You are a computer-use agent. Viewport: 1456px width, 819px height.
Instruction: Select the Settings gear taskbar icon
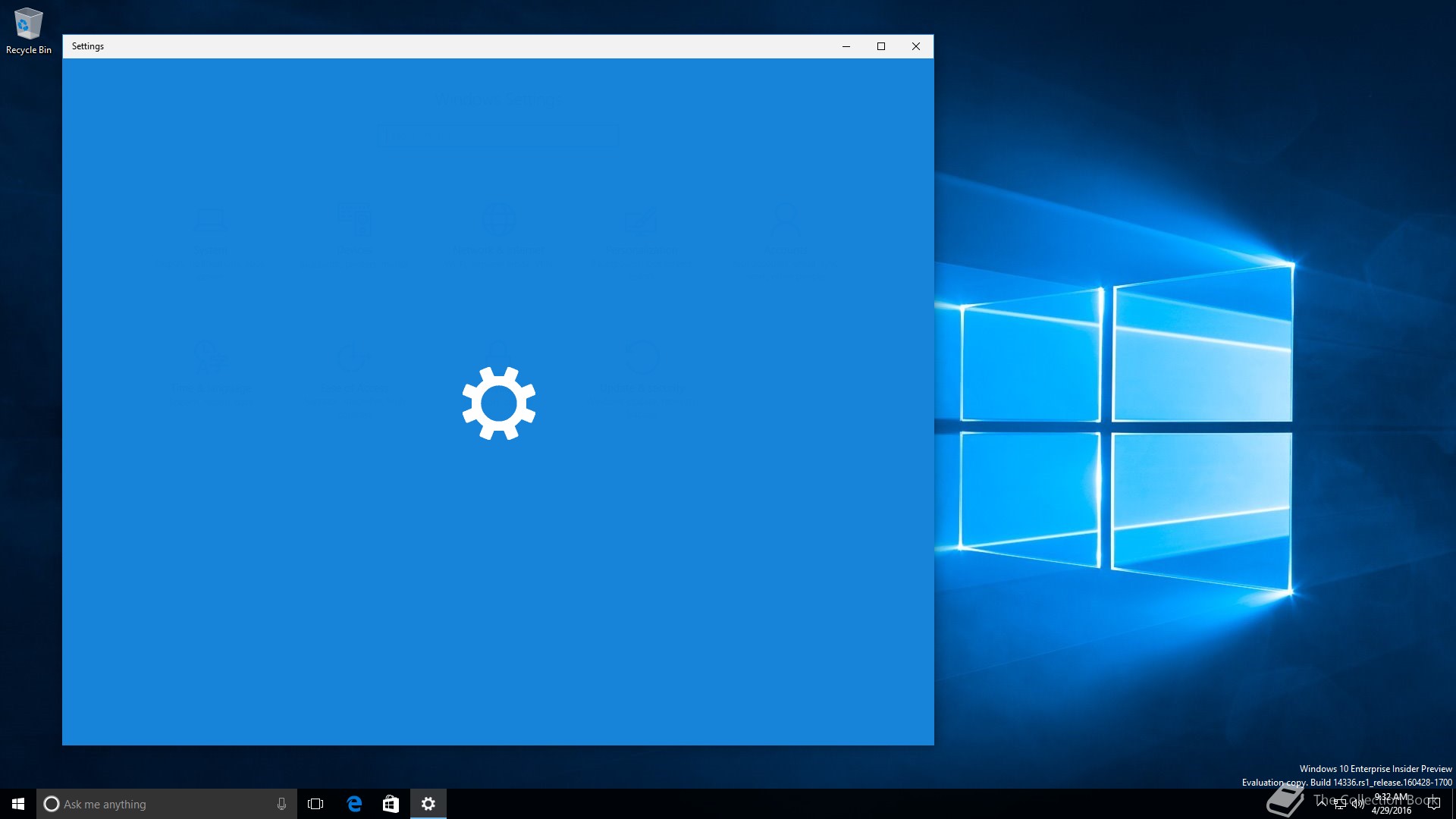tap(428, 804)
